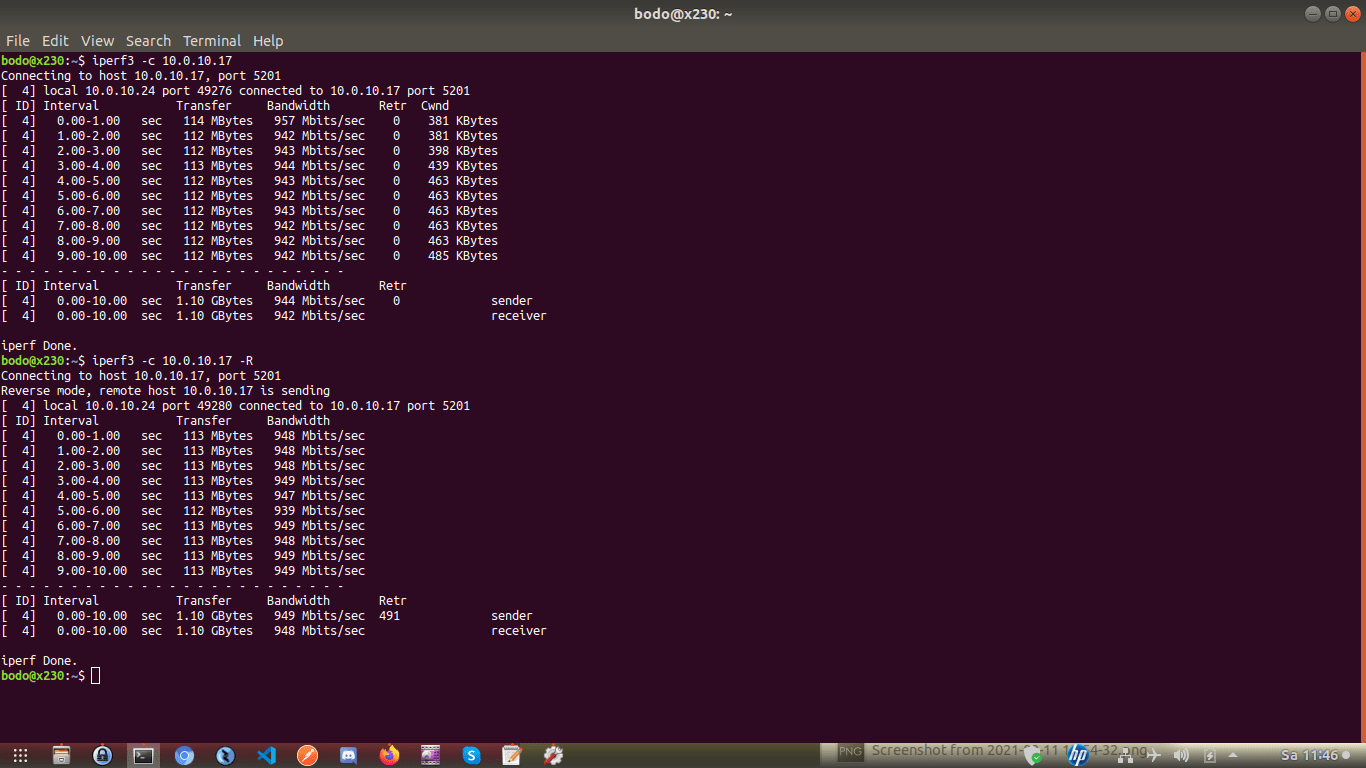This screenshot has width=1366, height=768.
Task: Click 'Reverse mode, remote host 10.0.10.17 is sending'
Action: [x=165, y=391]
